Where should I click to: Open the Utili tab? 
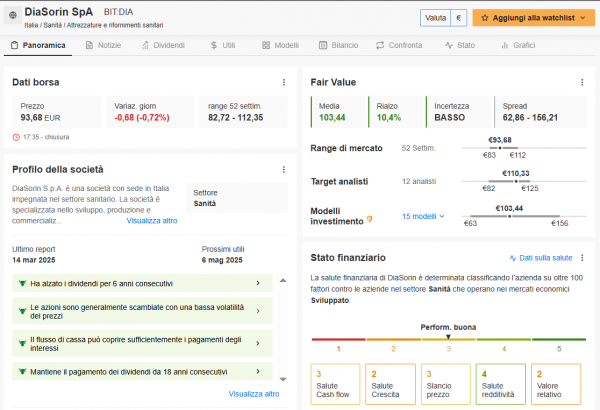223,45
